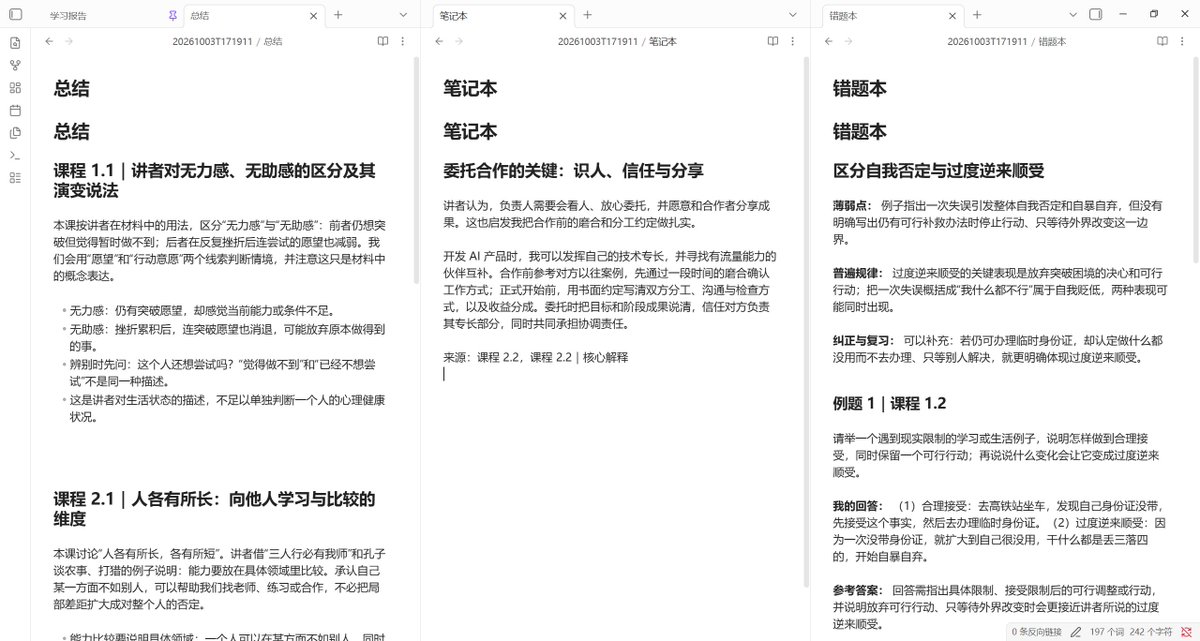Open graph view from the ribbon
Screen dimensions: 1200x641
click(x=15, y=65)
